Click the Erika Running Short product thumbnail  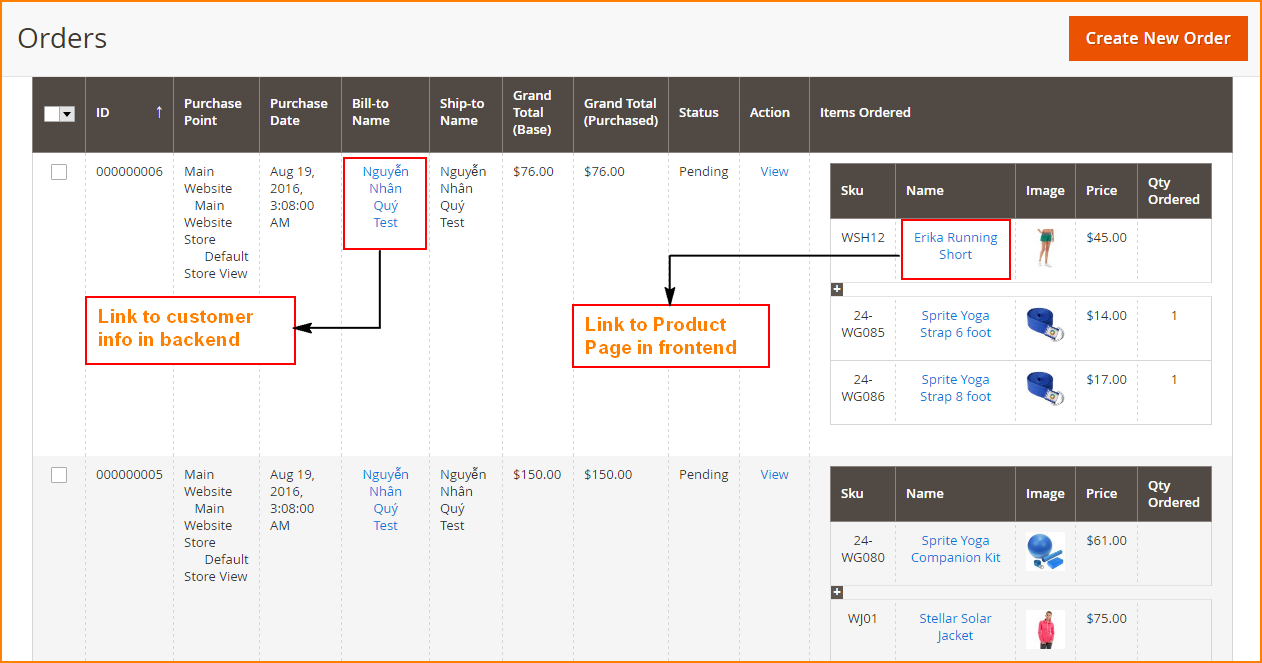click(x=1045, y=246)
